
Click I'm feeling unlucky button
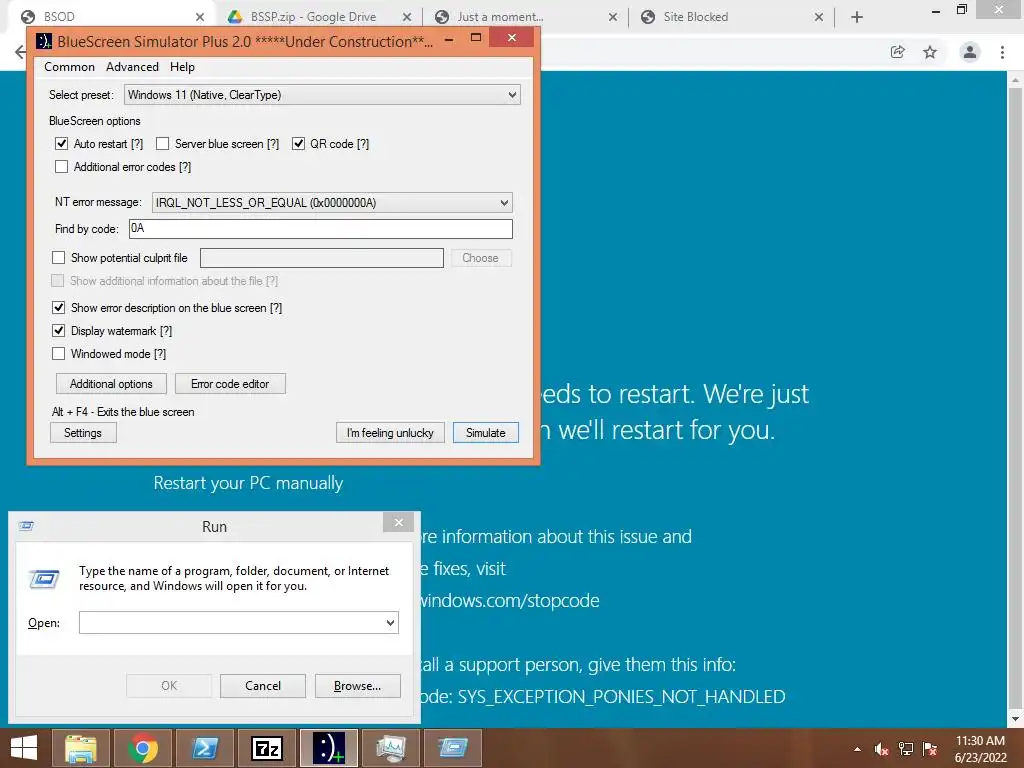[x=390, y=433]
